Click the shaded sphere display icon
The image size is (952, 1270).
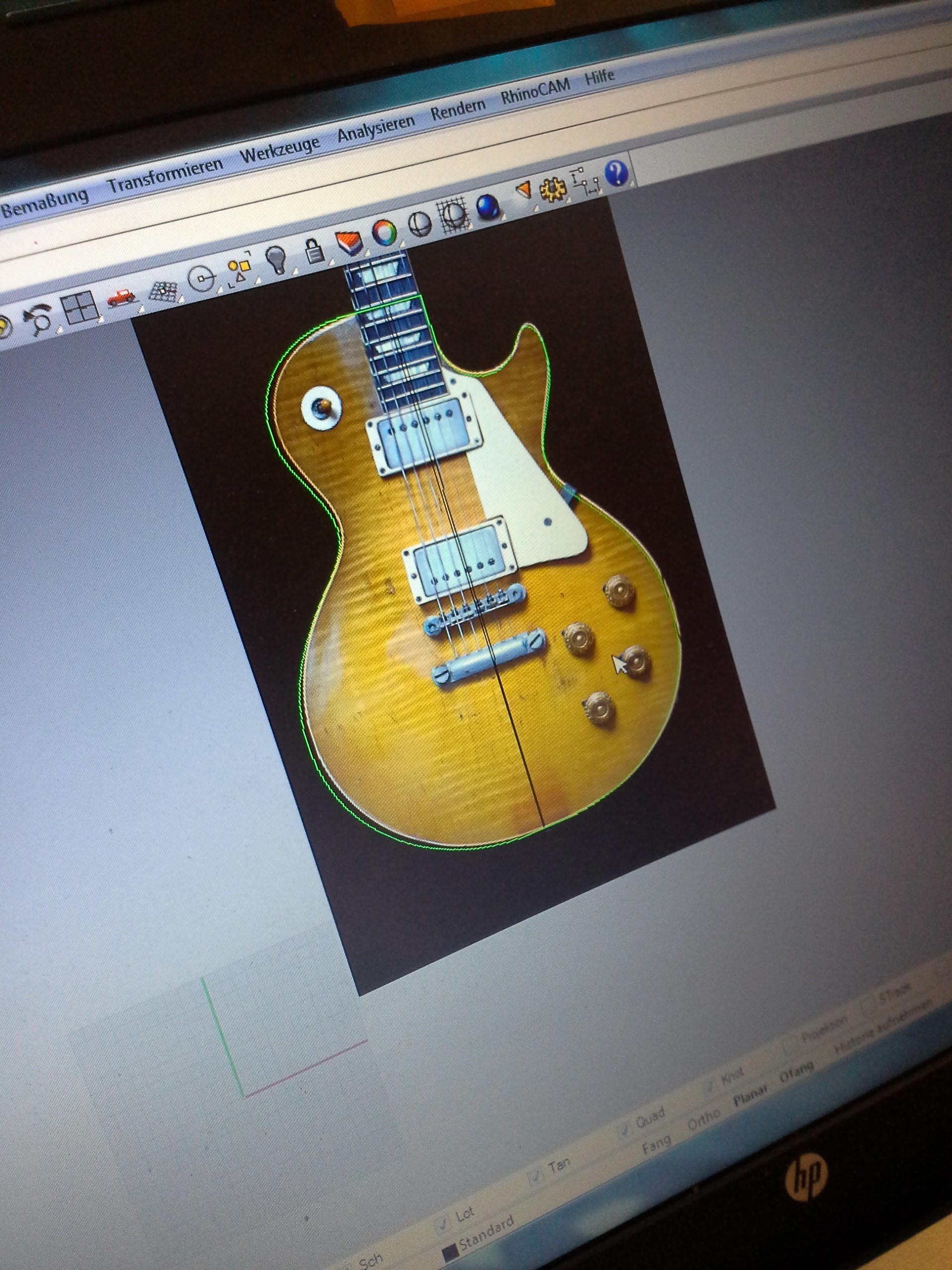click(x=419, y=224)
